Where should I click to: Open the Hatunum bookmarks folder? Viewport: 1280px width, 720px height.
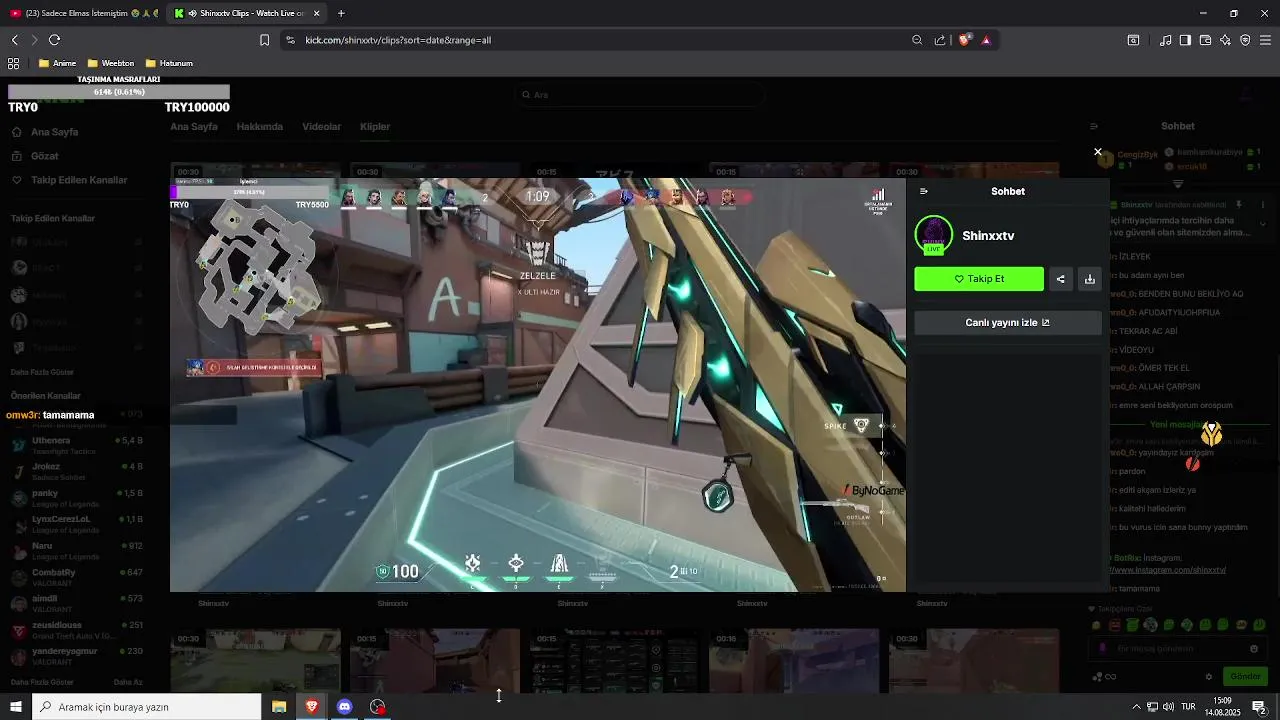point(169,63)
